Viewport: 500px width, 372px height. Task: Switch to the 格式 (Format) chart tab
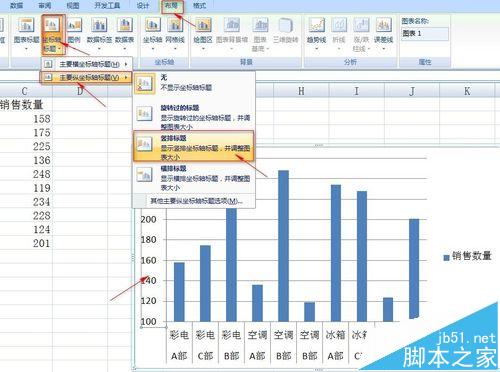coord(199,5)
